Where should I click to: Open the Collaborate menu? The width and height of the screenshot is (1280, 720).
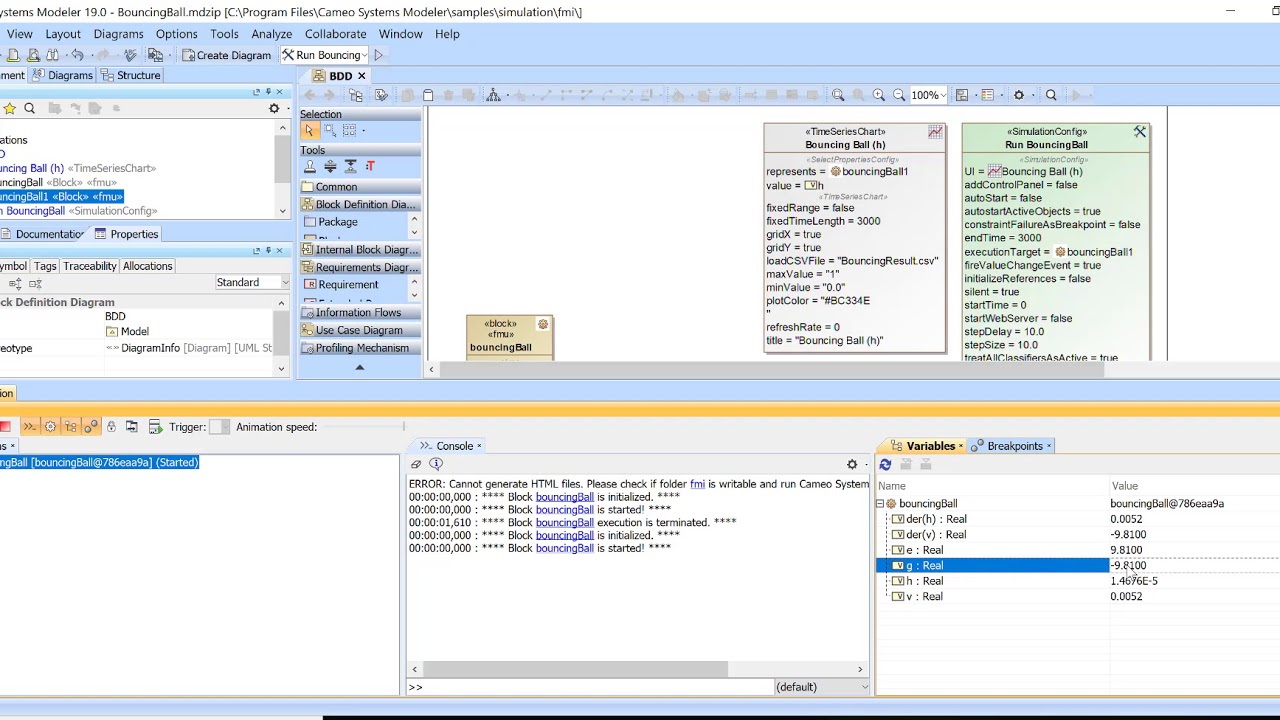(x=336, y=34)
